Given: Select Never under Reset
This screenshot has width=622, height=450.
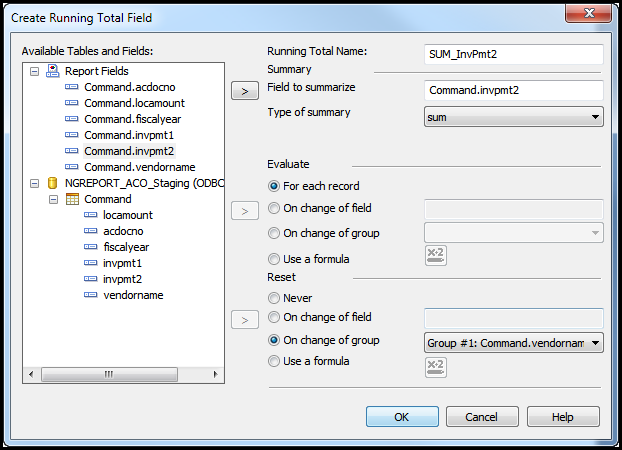Looking at the screenshot, I should coord(275,298).
